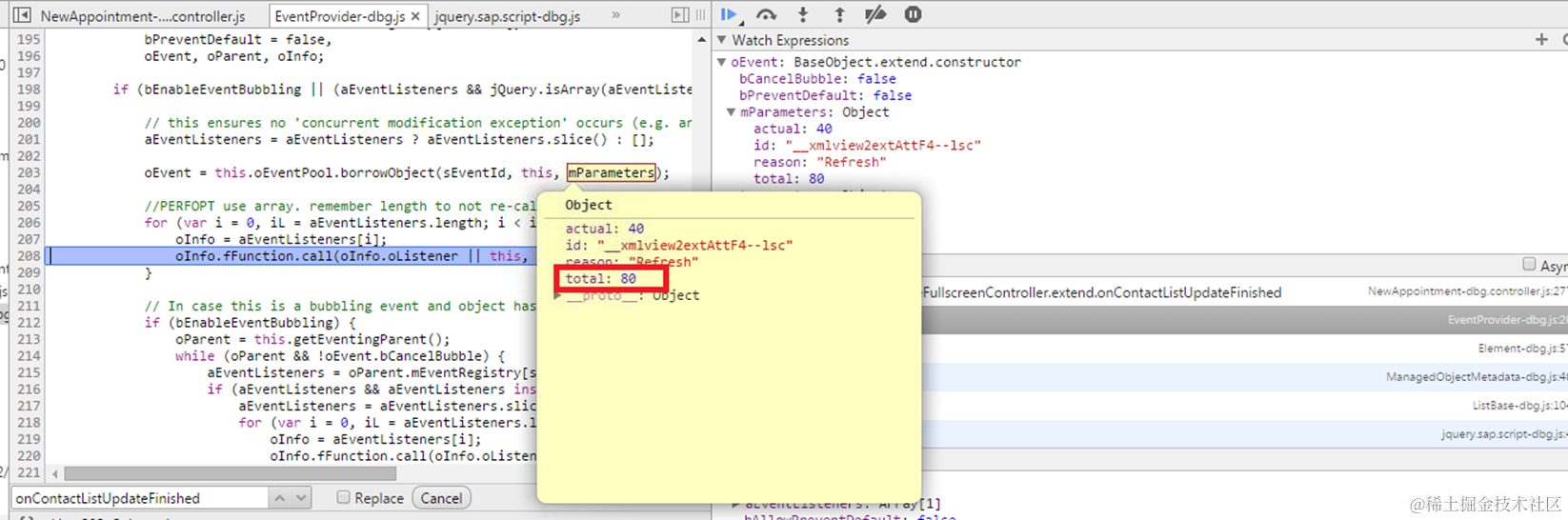
Task: Click reason: "Refresh" in watch panel
Action: coord(819,162)
